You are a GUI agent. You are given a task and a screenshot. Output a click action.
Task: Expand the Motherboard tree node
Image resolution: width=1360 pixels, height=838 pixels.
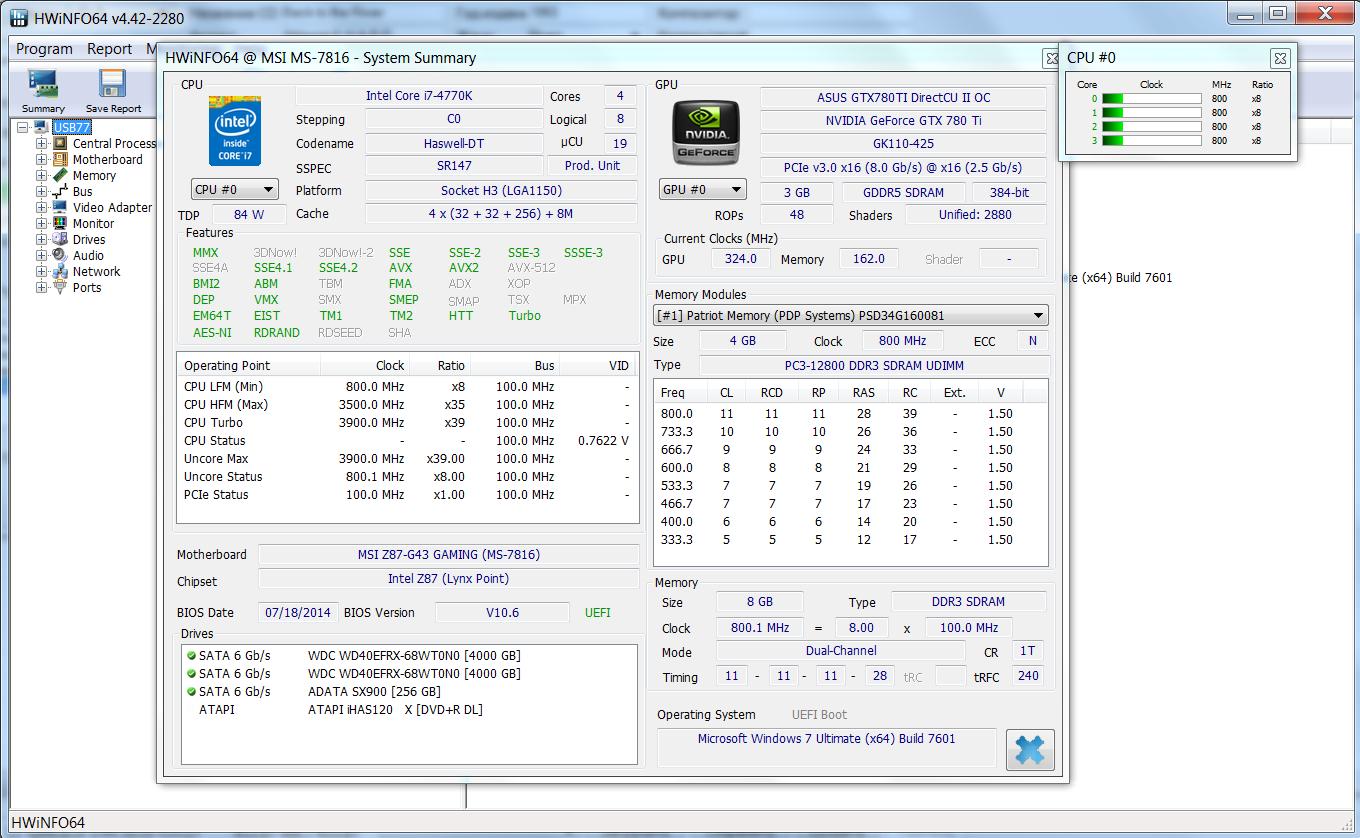(x=42, y=159)
